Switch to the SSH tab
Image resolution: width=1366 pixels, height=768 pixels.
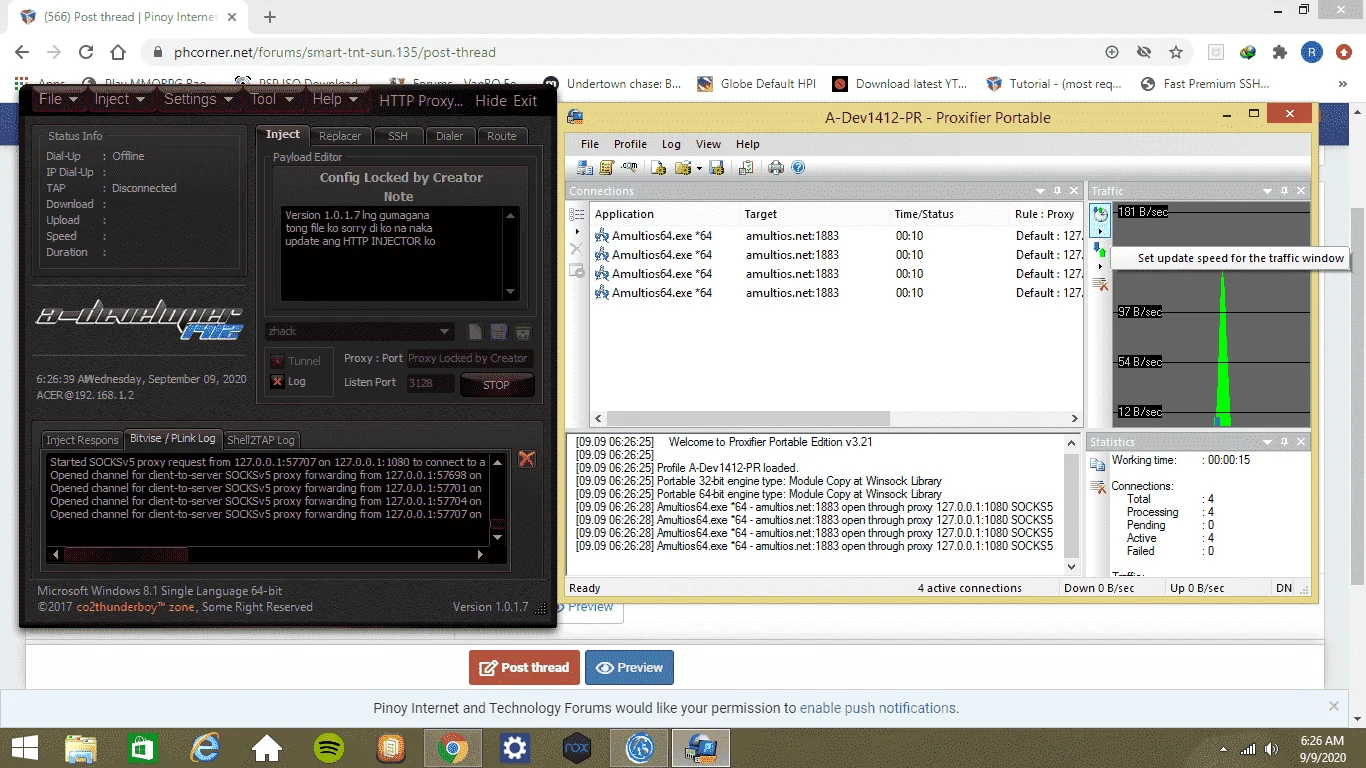point(398,136)
